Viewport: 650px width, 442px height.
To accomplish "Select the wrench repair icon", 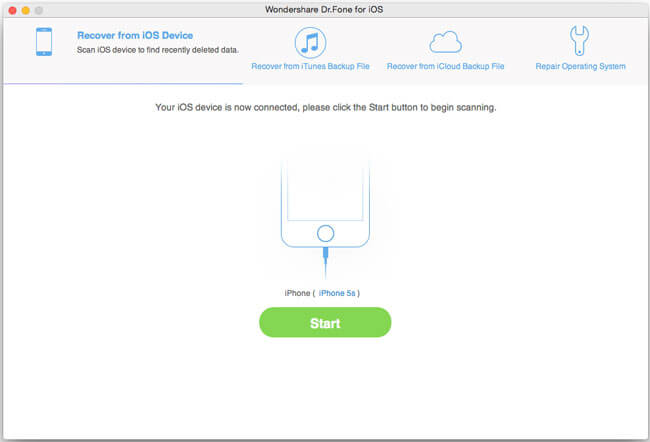I will [579, 41].
